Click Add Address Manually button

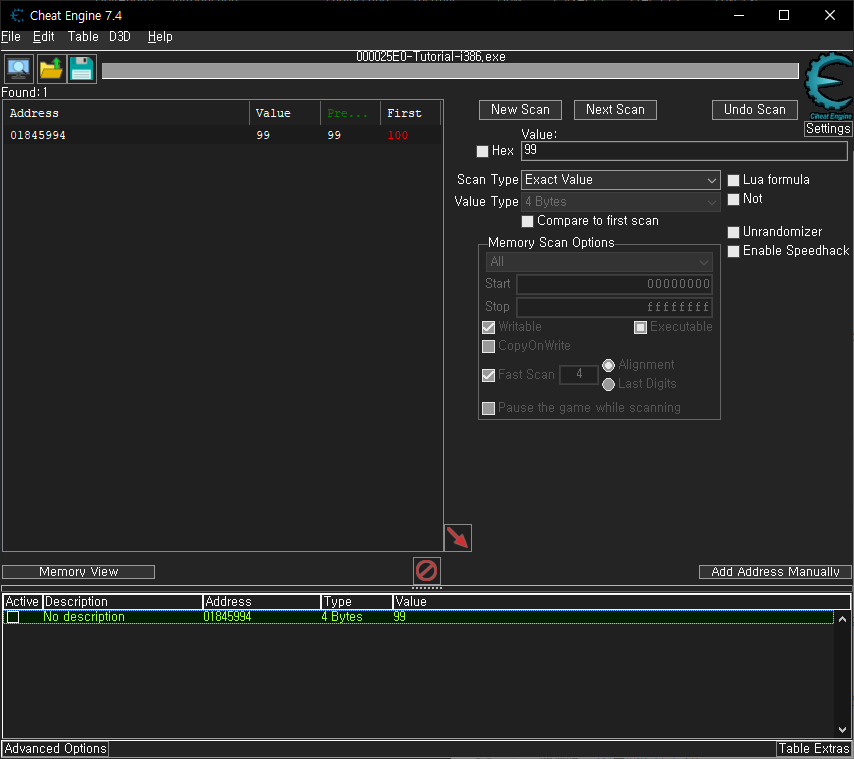pos(774,572)
